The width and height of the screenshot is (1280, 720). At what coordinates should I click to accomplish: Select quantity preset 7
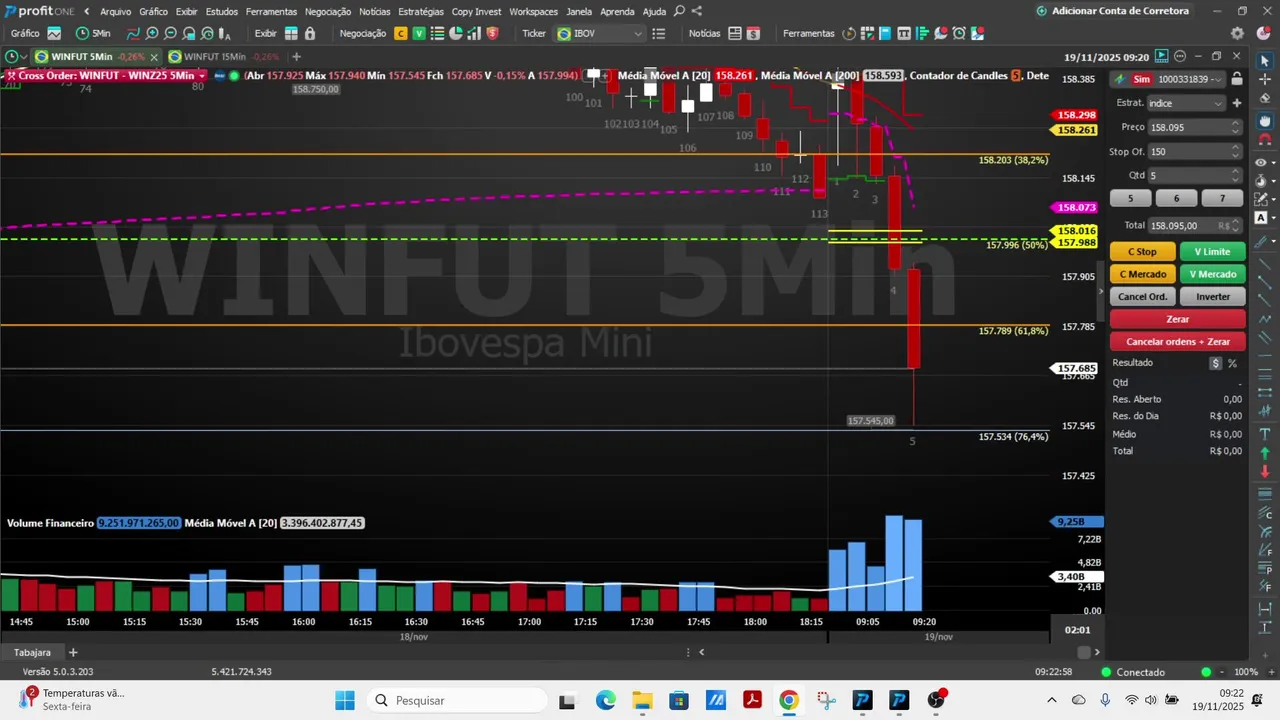[1222, 199]
